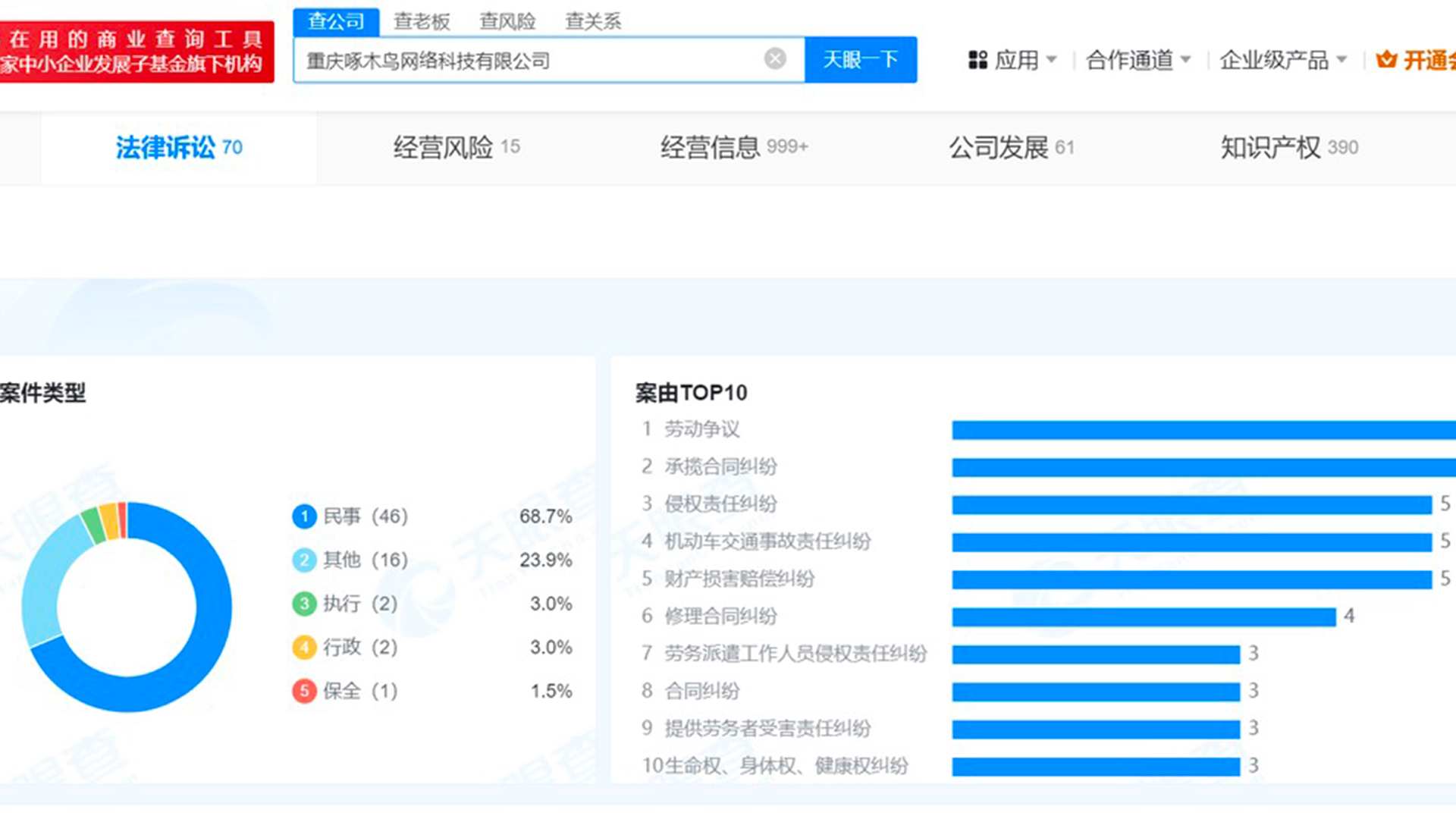Switch to the 查老板 search tab

point(421,21)
